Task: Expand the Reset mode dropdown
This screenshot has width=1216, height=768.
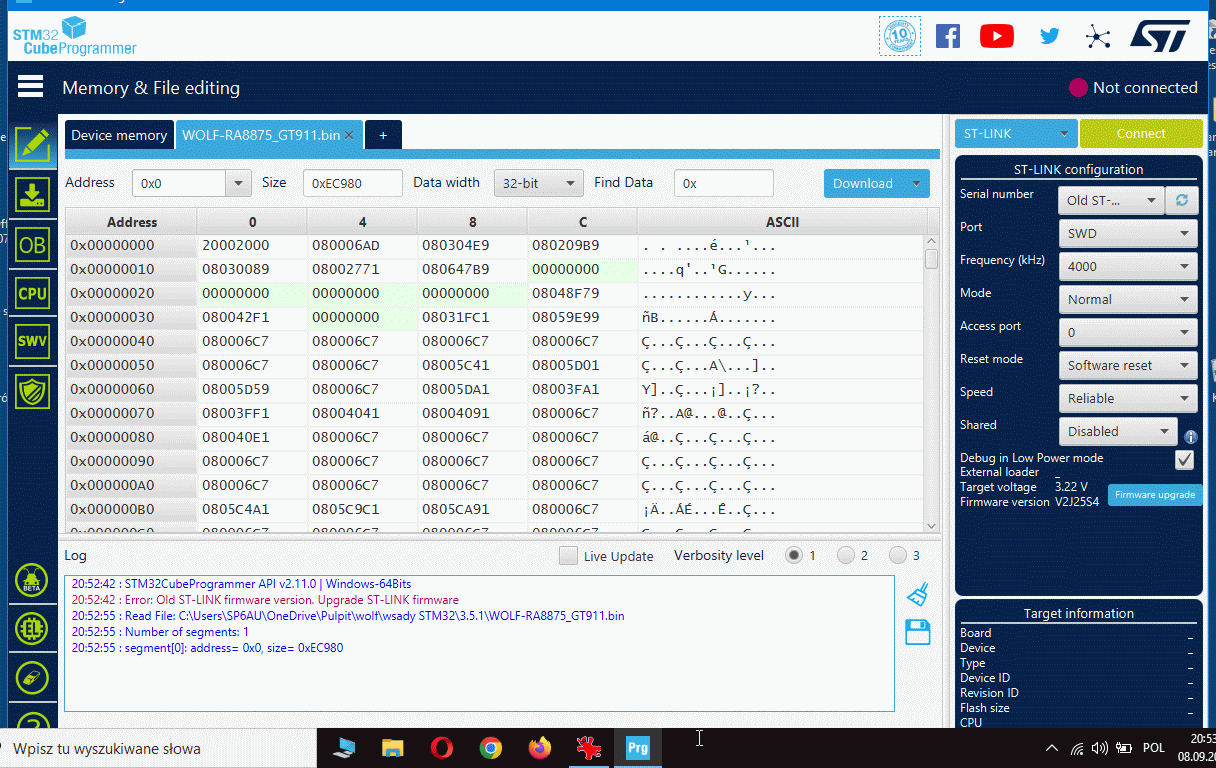Action: pos(1127,365)
